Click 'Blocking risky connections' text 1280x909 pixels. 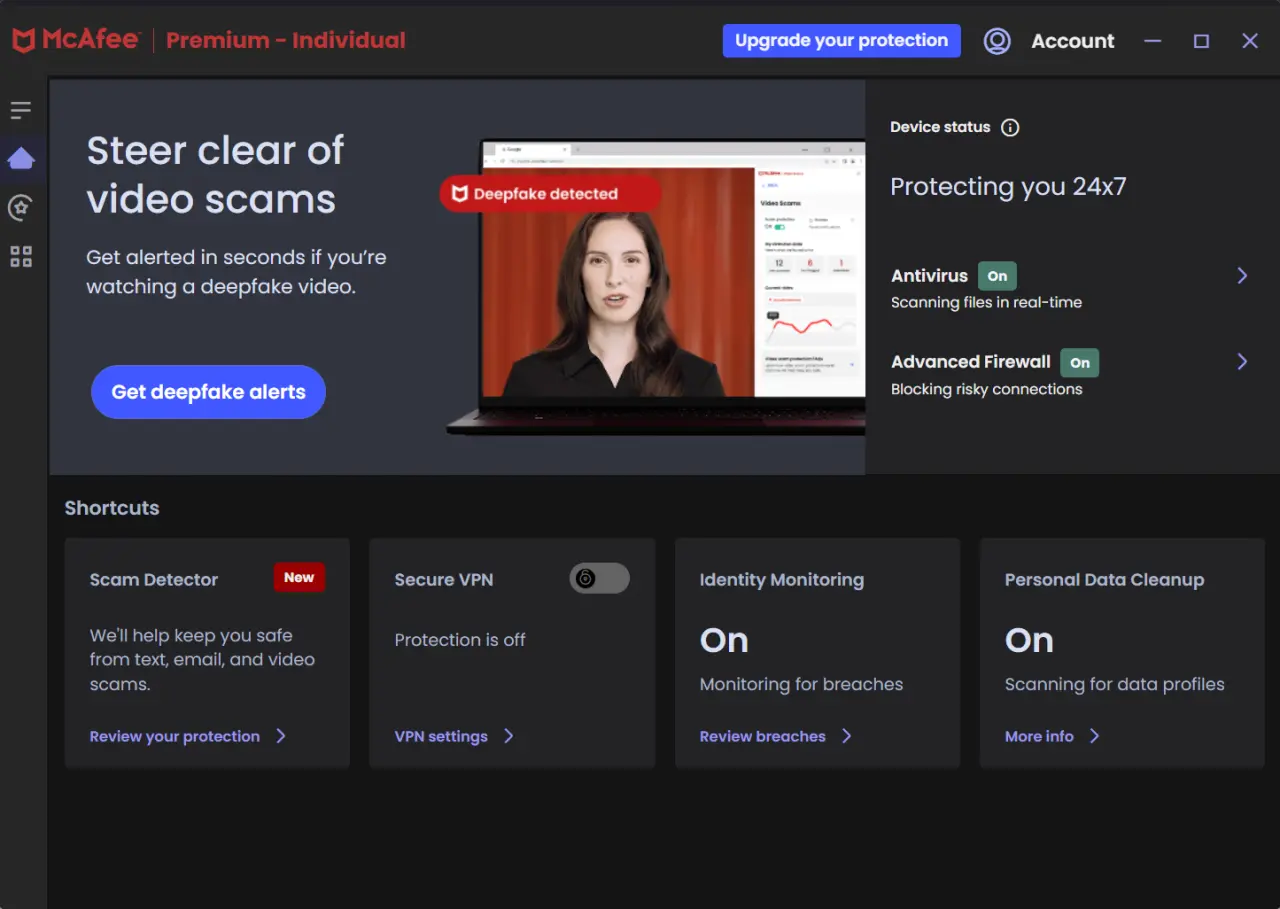pos(987,389)
